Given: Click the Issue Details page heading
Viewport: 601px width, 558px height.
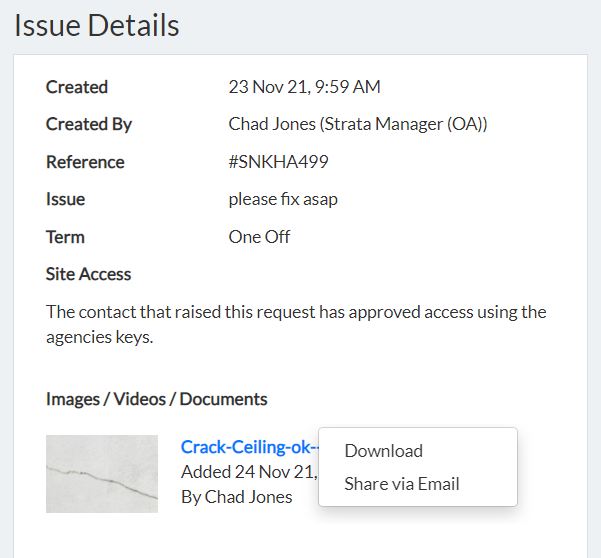Looking at the screenshot, I should [x=97, y=25].
